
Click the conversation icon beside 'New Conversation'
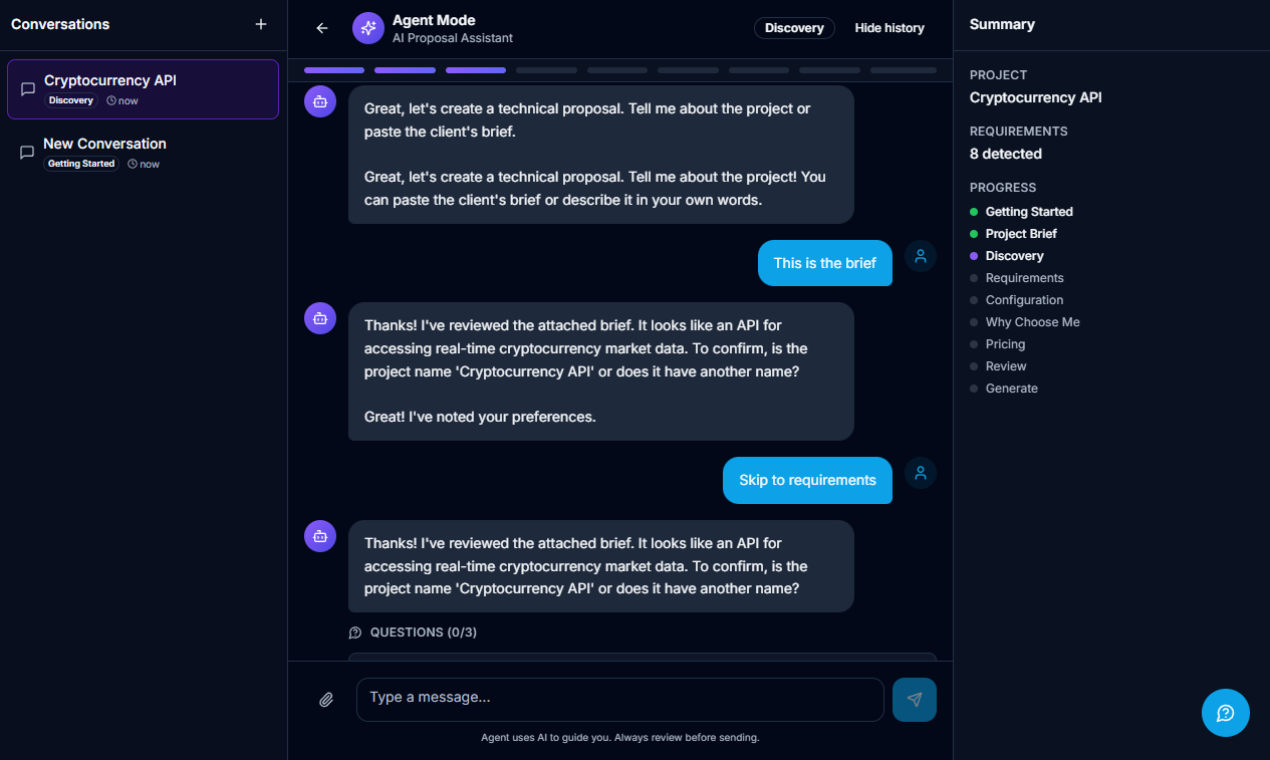pos(27,152)
